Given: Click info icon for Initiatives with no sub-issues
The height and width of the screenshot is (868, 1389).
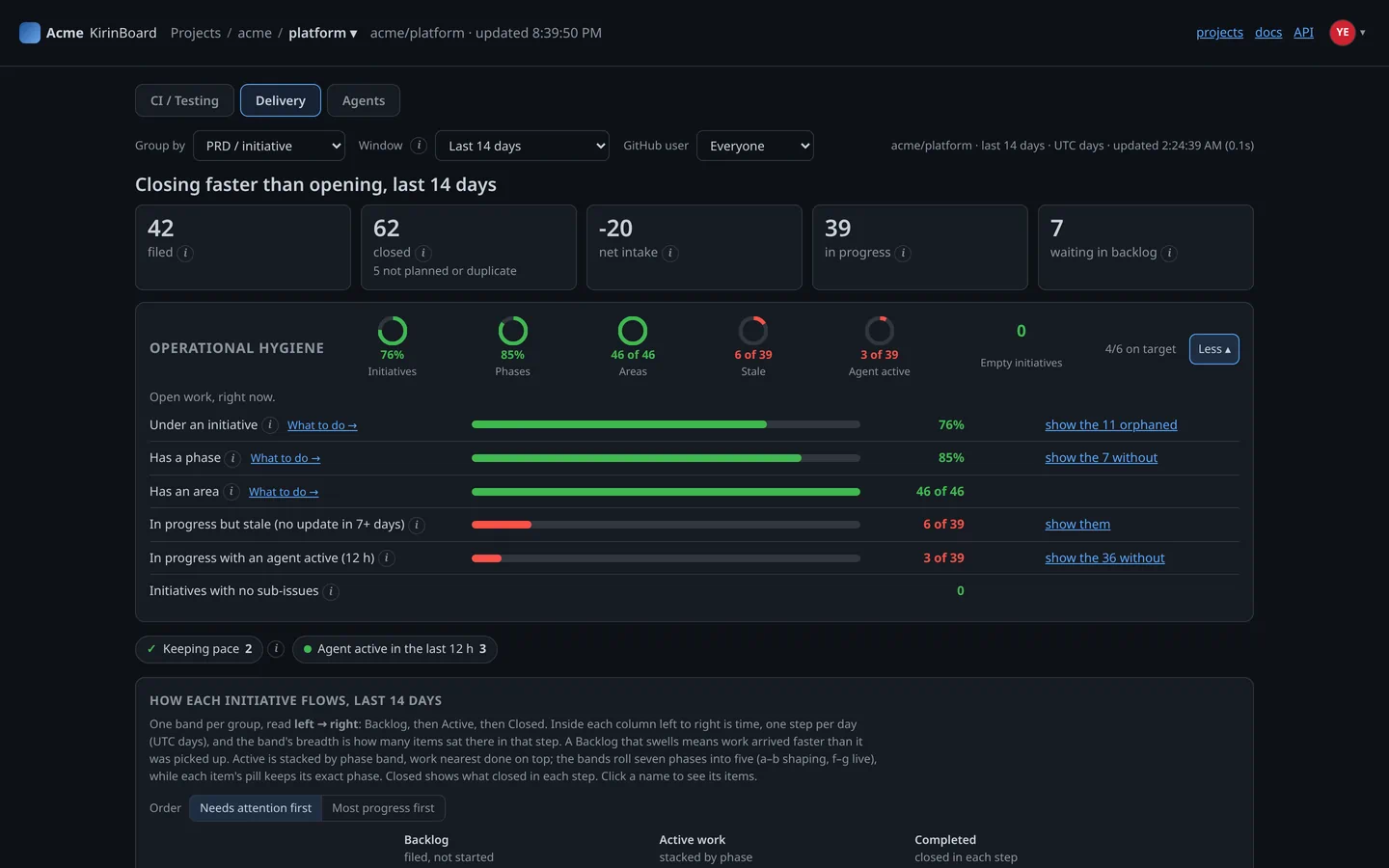Looking at the screenshot, I should 331,591.
